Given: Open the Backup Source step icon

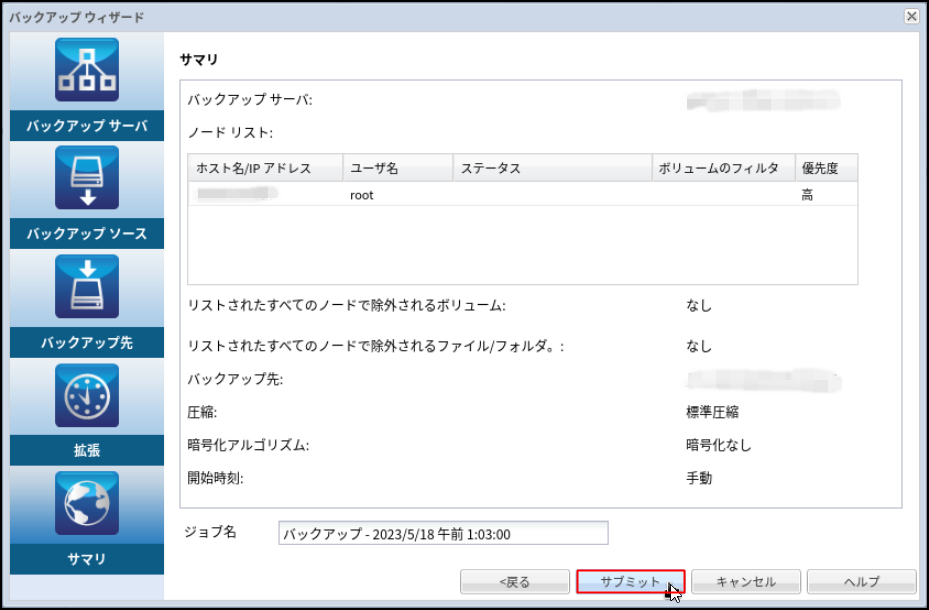Looking at the screenshot, I should click(x=87, y=178).
